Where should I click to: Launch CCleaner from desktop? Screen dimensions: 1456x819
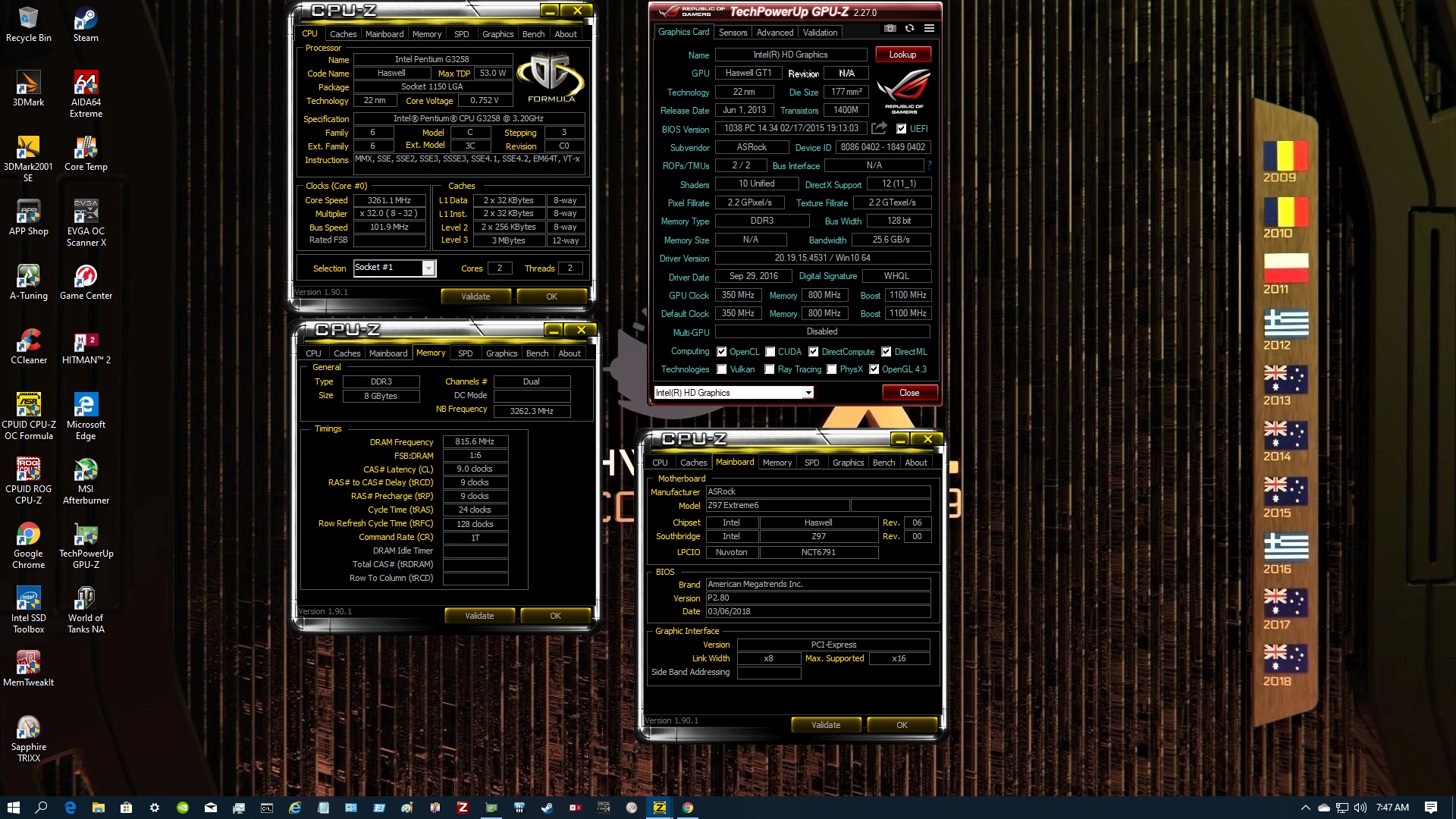point(28,347)
